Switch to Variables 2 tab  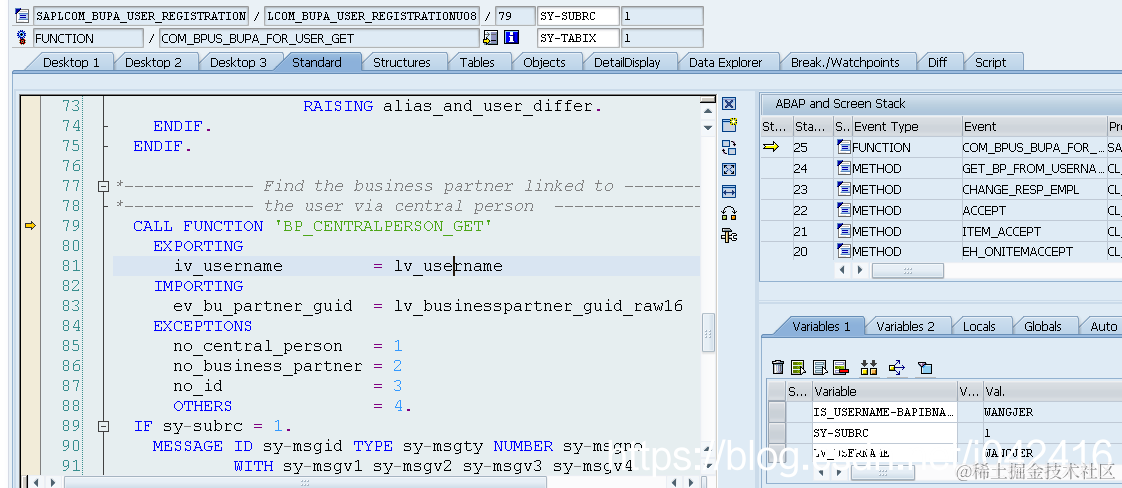905,326
